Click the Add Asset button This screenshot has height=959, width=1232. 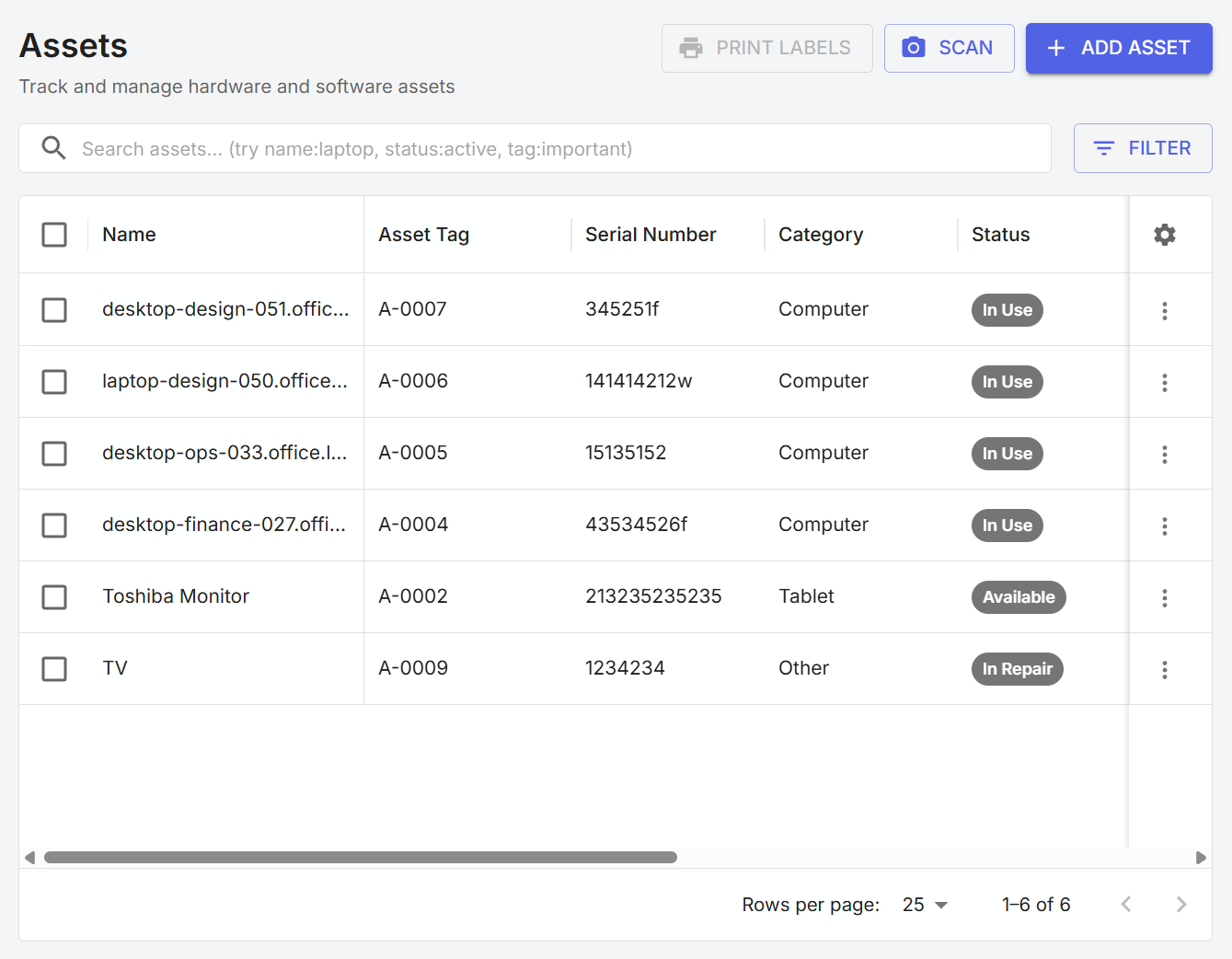[1118, 48]
